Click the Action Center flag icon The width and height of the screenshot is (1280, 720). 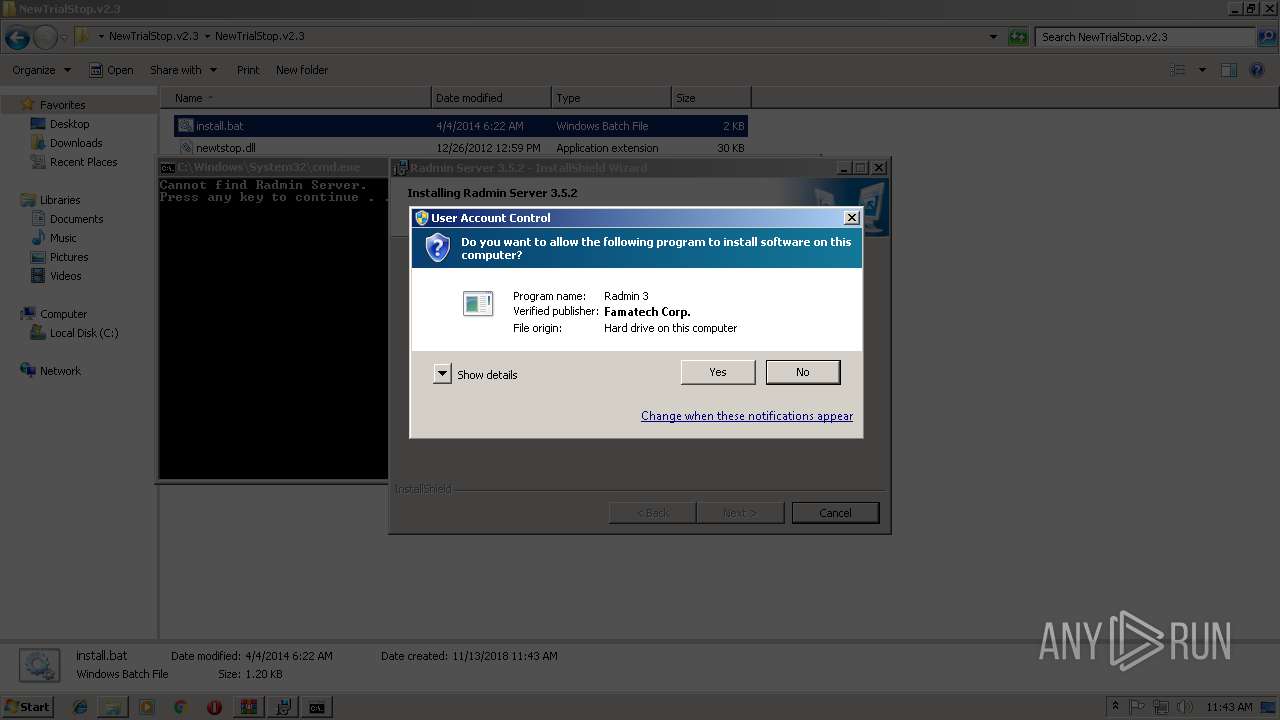[x=1136, y=707]
